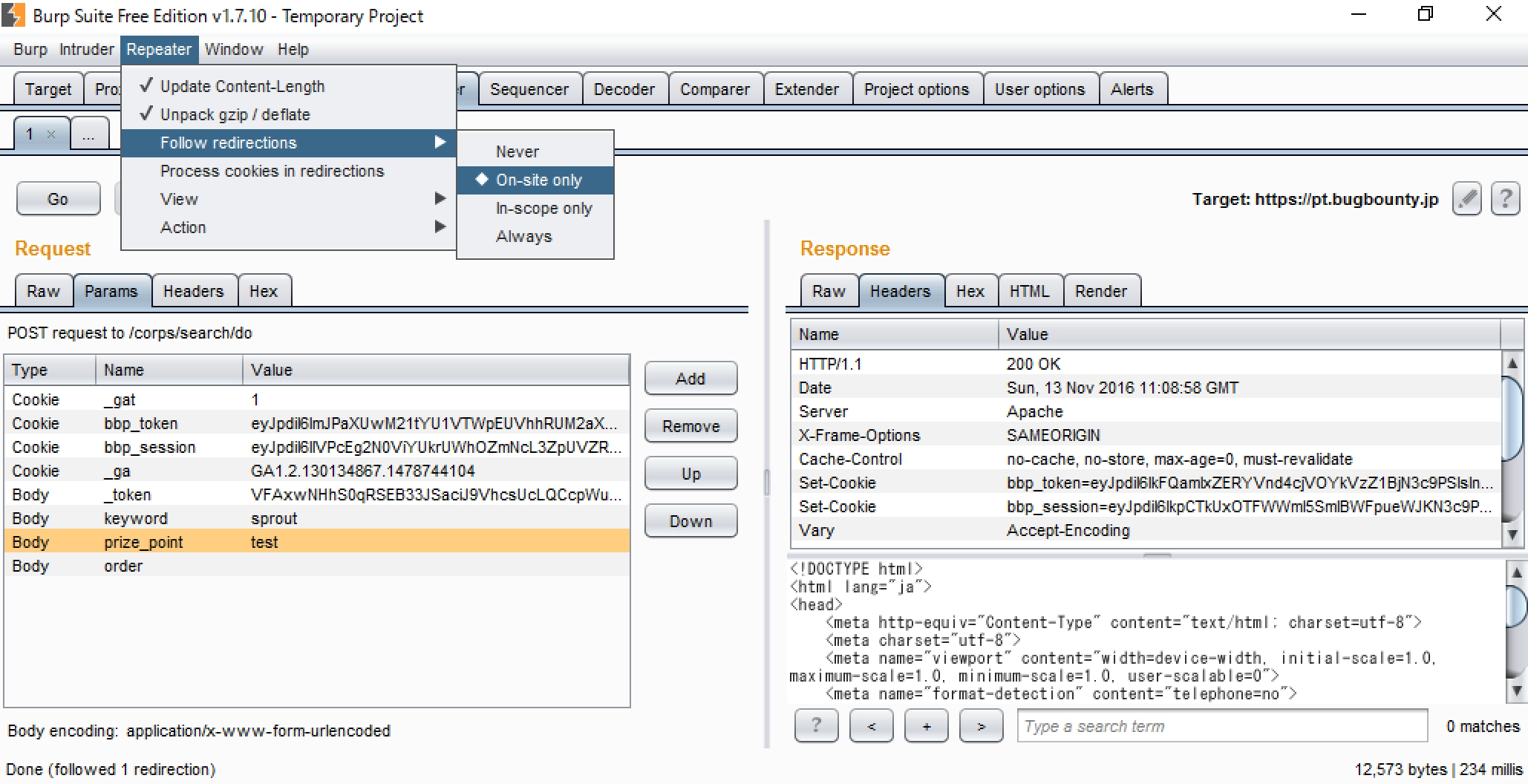Click the pencil edit target icon

[x=1466, y=199]
